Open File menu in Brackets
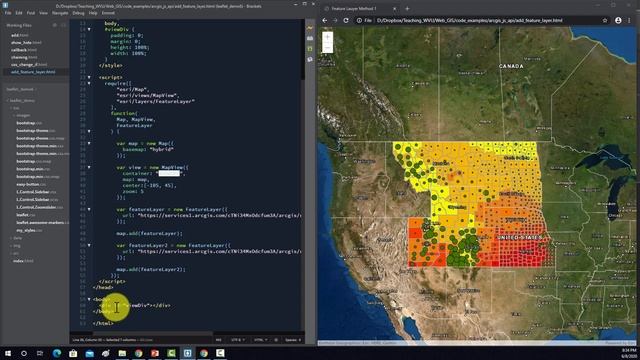640x360 pixels. (8, 13)
